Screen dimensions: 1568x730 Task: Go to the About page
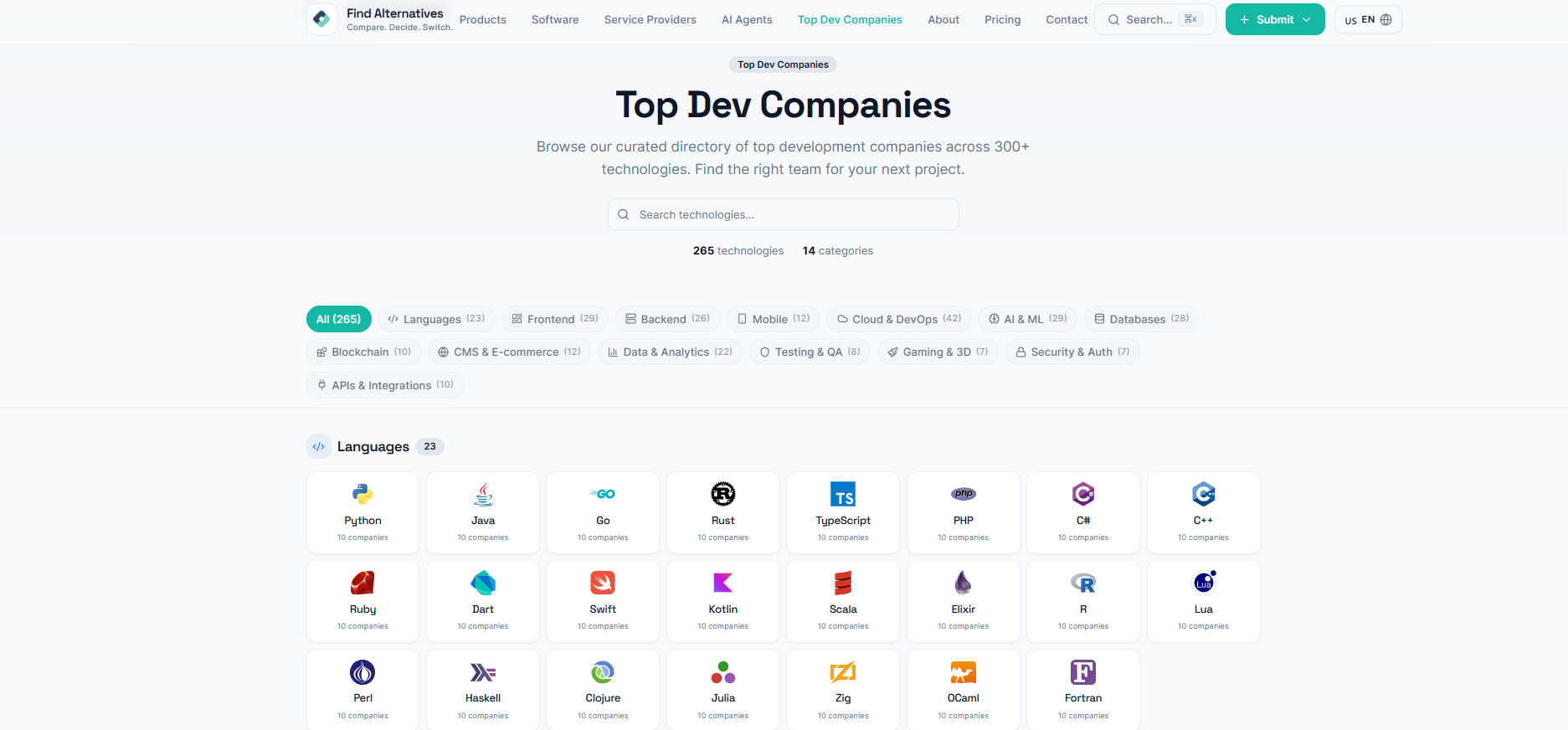click(943, 19)
